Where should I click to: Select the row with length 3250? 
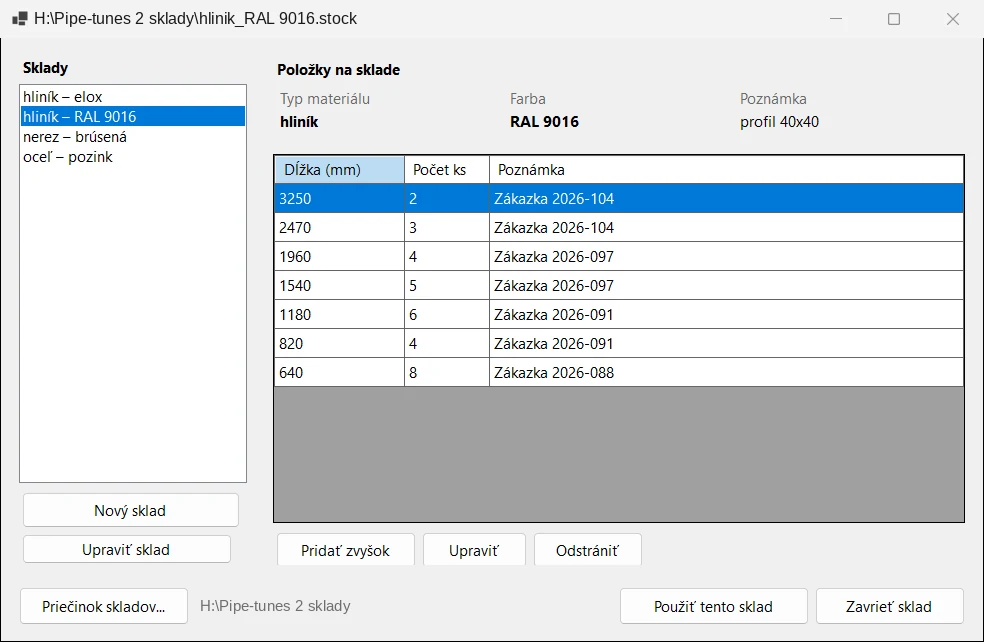coord(619,198)
